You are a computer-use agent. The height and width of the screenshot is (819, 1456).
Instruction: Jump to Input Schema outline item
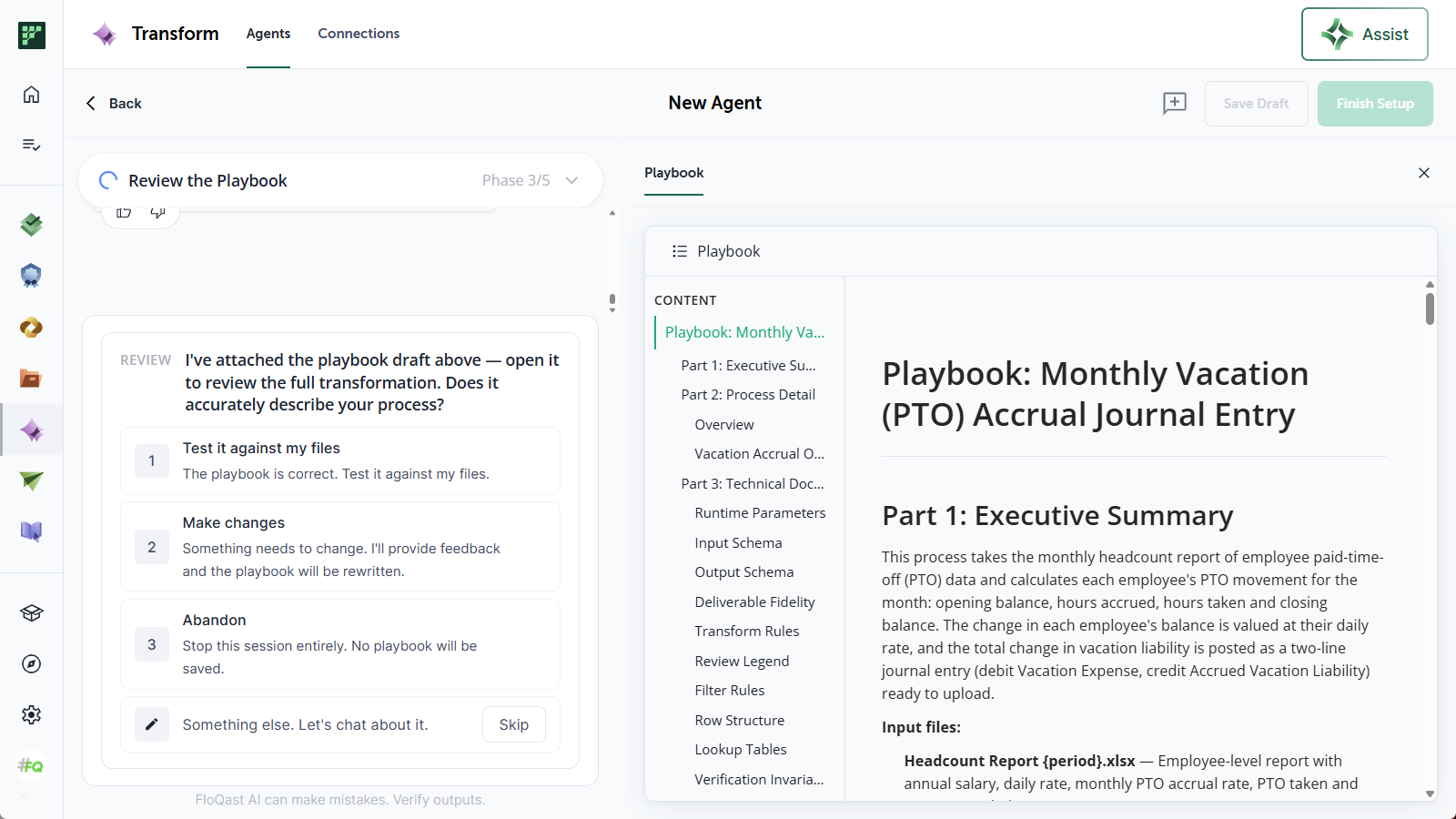pyautogui.click(x=738, y=543)
